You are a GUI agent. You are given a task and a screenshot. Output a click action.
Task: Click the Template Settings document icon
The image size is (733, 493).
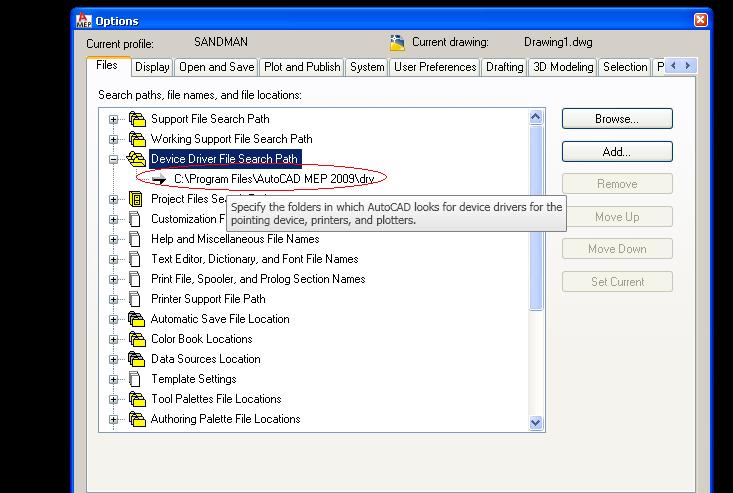(135, 379)
